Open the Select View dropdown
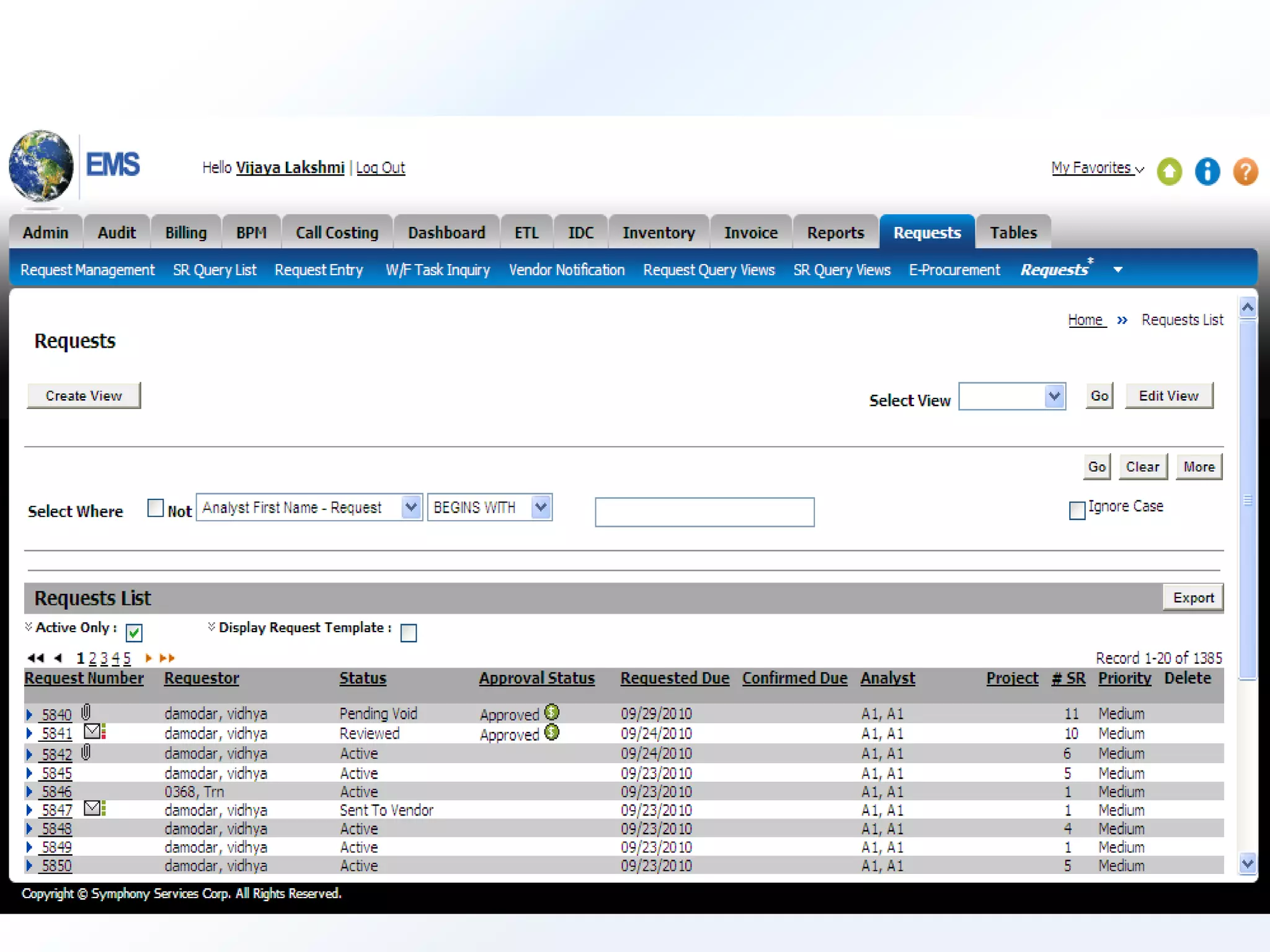Image resolution: width=1270 pixels, height=952 pixels. pos(1054,396)
